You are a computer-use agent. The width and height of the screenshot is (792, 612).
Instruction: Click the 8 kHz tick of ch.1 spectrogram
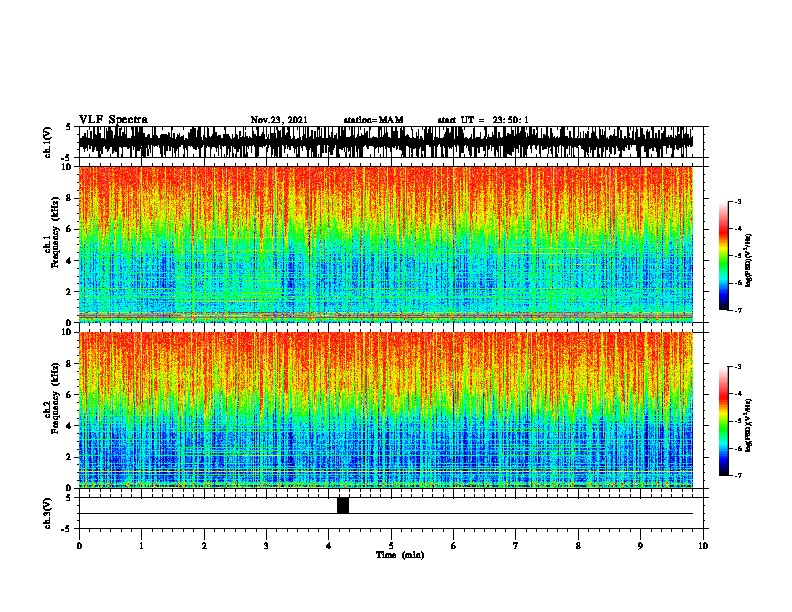click(69, 198)
